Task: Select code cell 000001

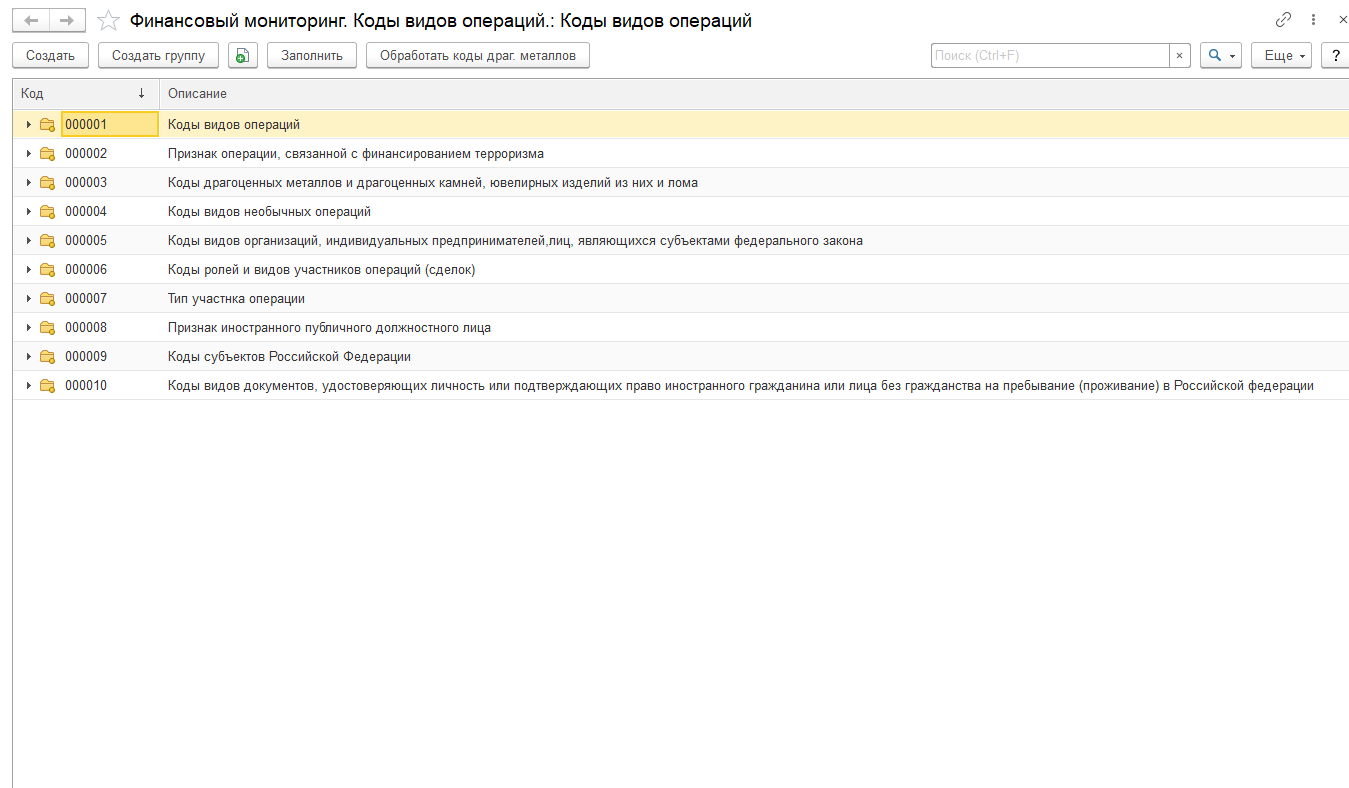Action: coord(110,125)
